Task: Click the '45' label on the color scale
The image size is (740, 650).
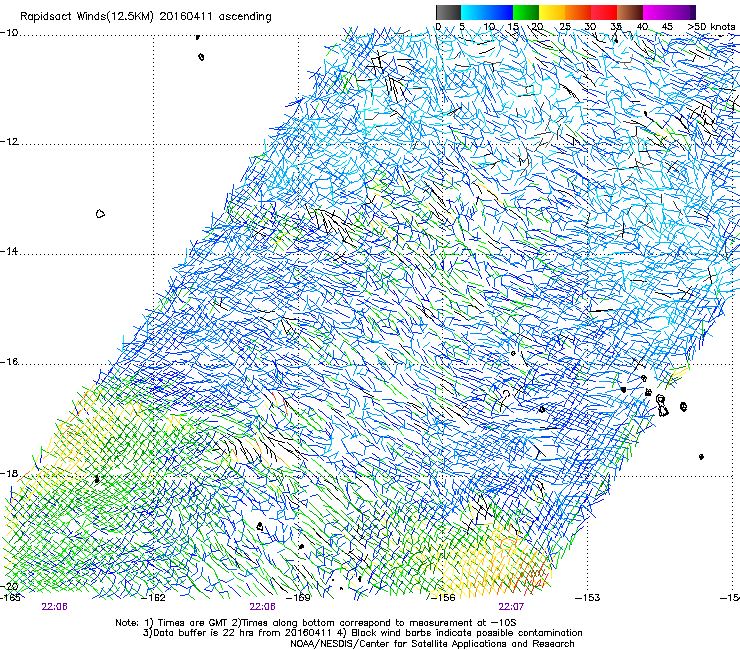Action: tap(667, 27)
